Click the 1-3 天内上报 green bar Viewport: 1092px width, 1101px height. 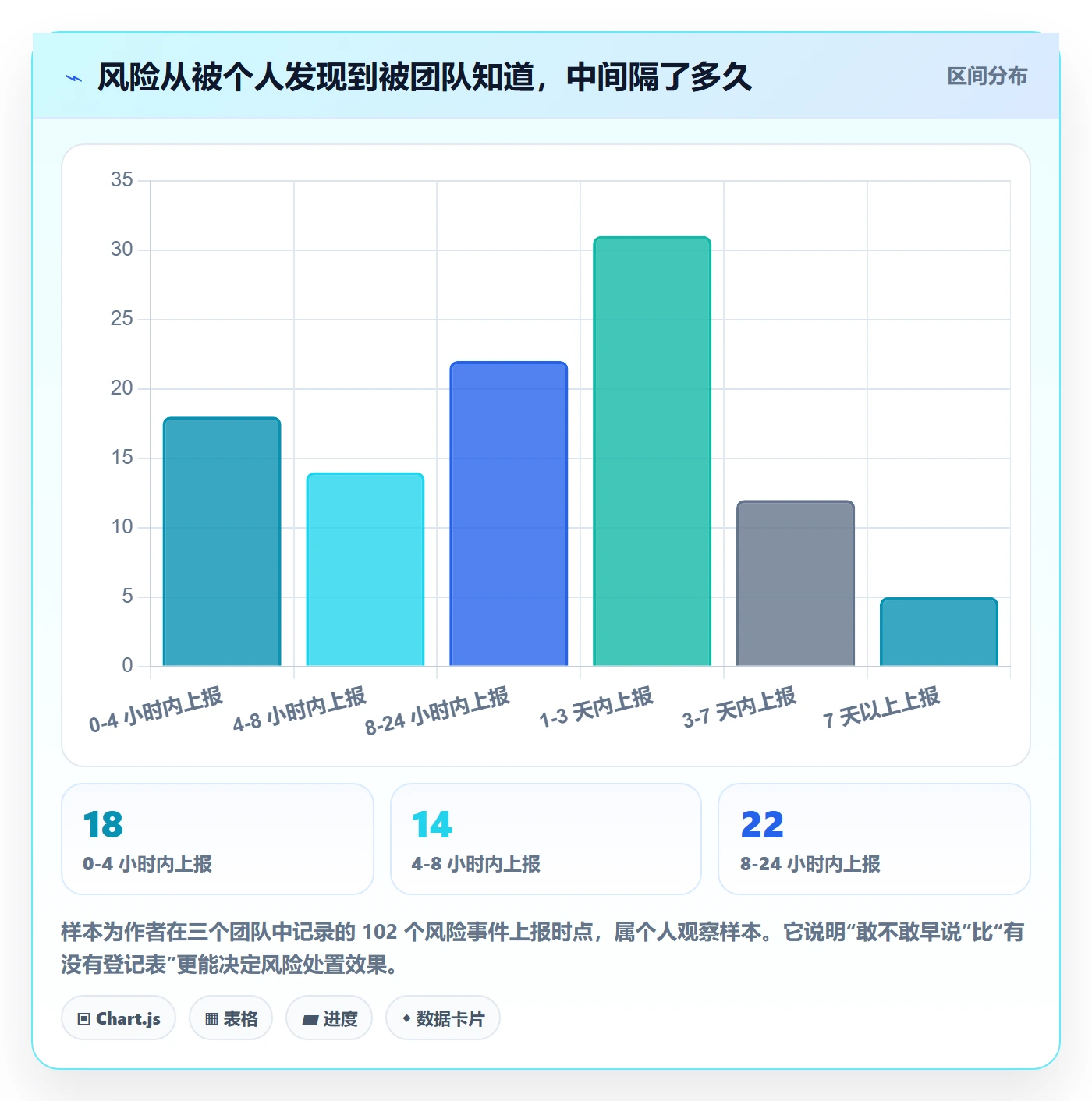[x=652, y=451]
